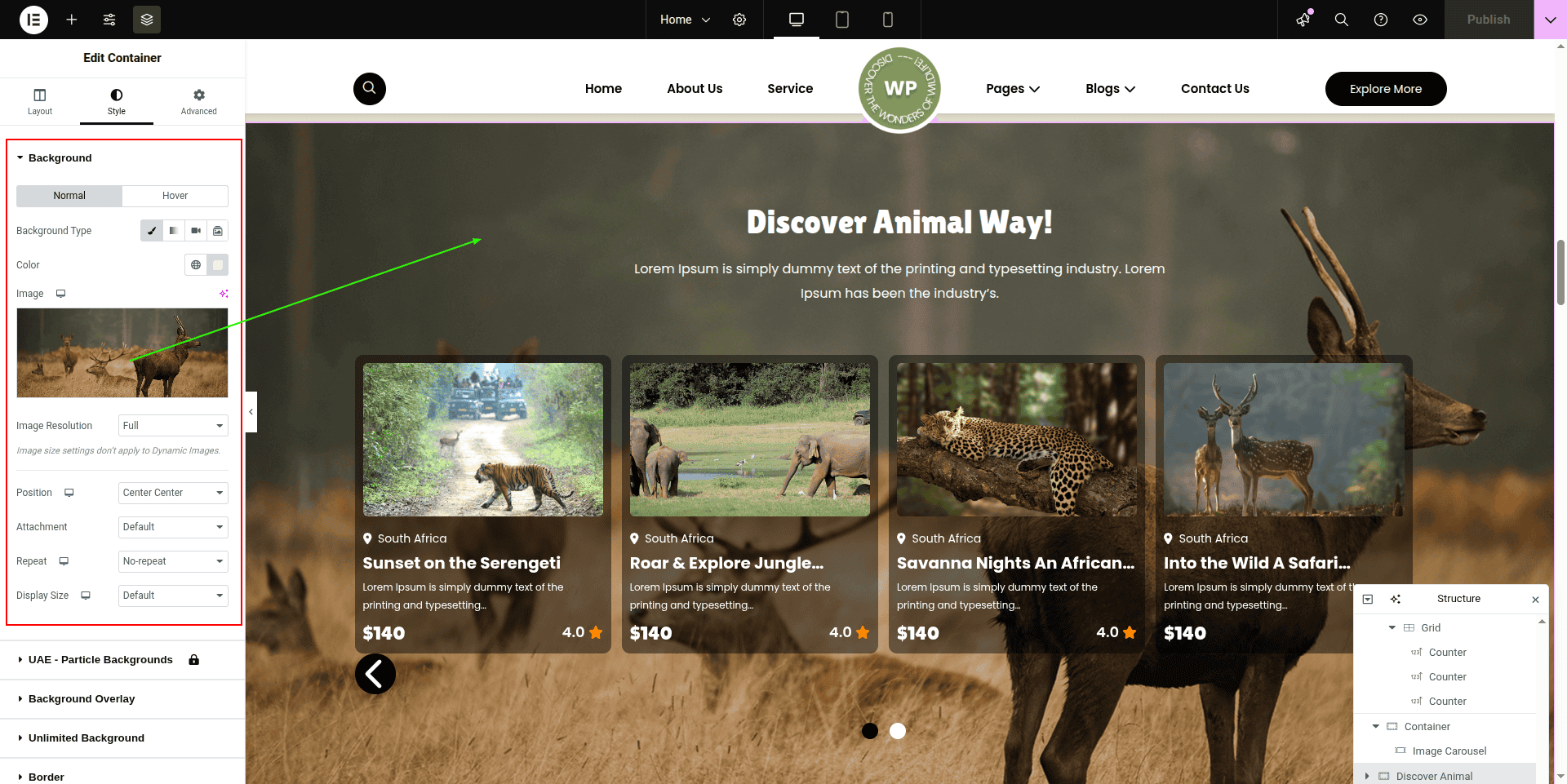Viewport: 1567px width, 784px height.
Task: Open Finder search icon in top bar
Action: (1341, 20)
